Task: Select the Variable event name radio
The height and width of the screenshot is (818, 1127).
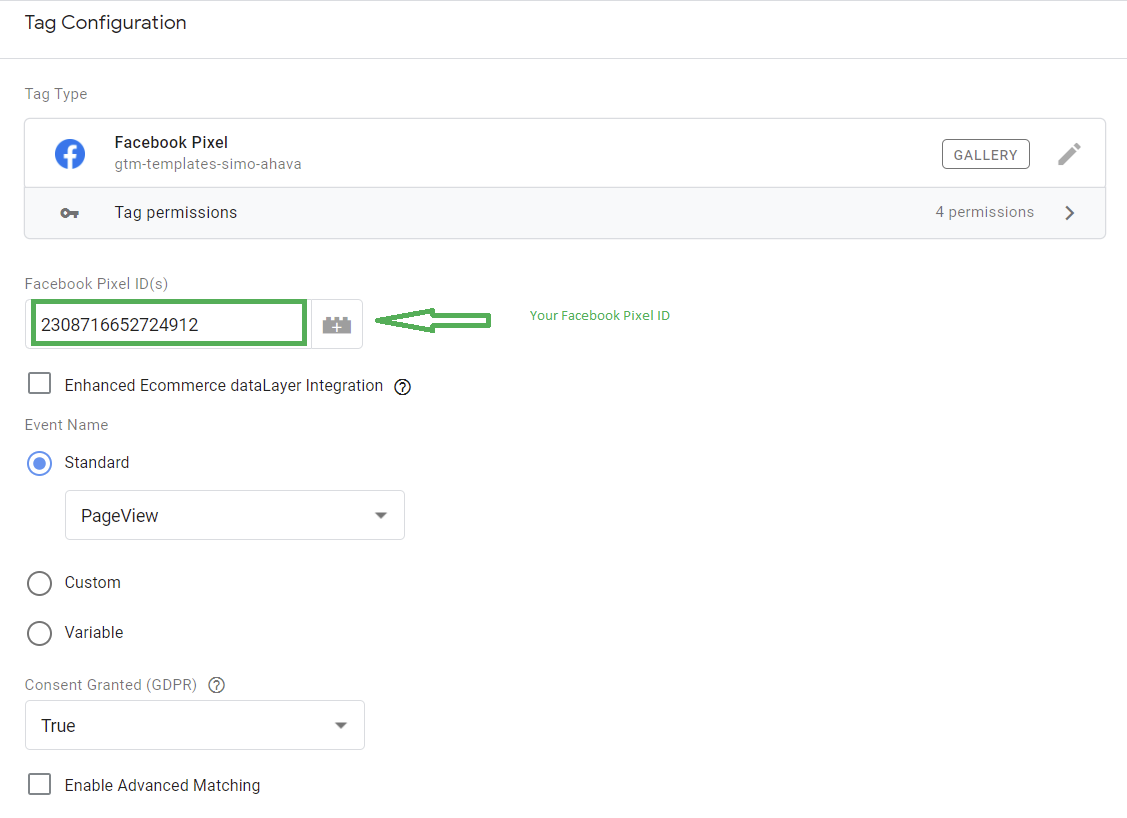Action: [40, 633]
